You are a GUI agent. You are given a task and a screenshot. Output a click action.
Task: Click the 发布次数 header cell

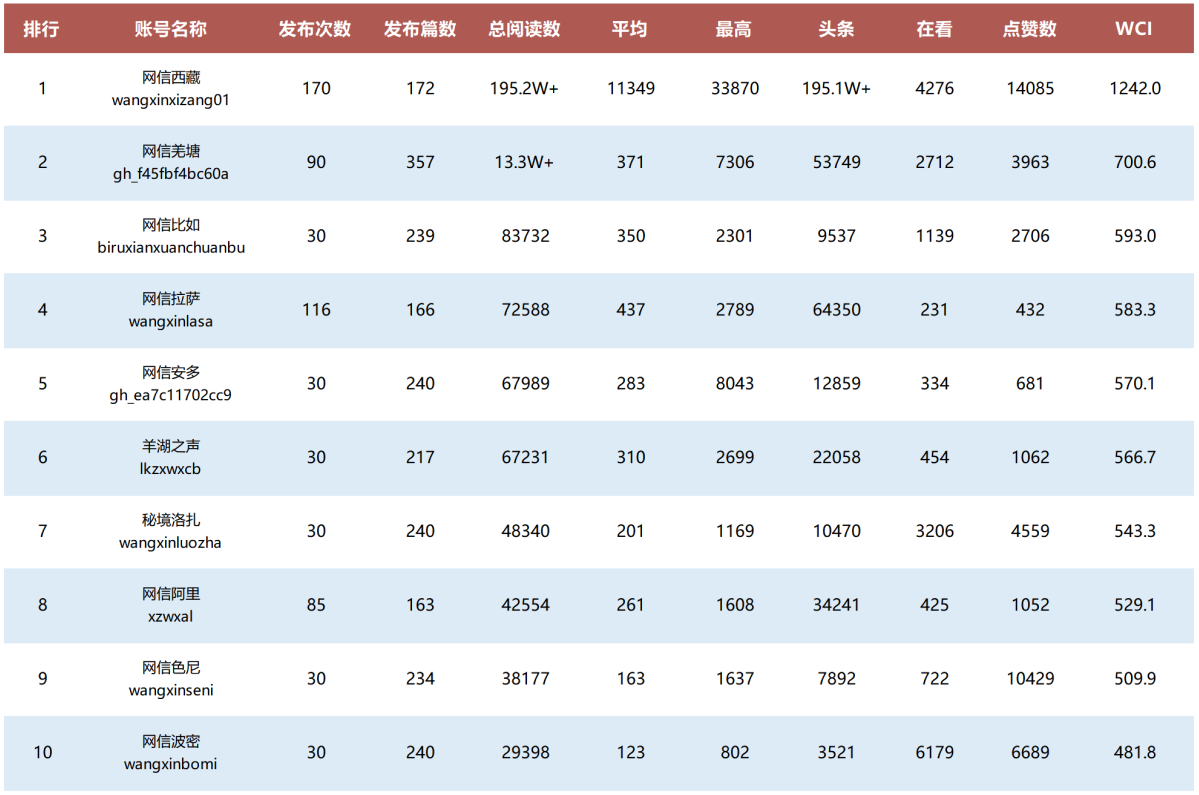314,29
